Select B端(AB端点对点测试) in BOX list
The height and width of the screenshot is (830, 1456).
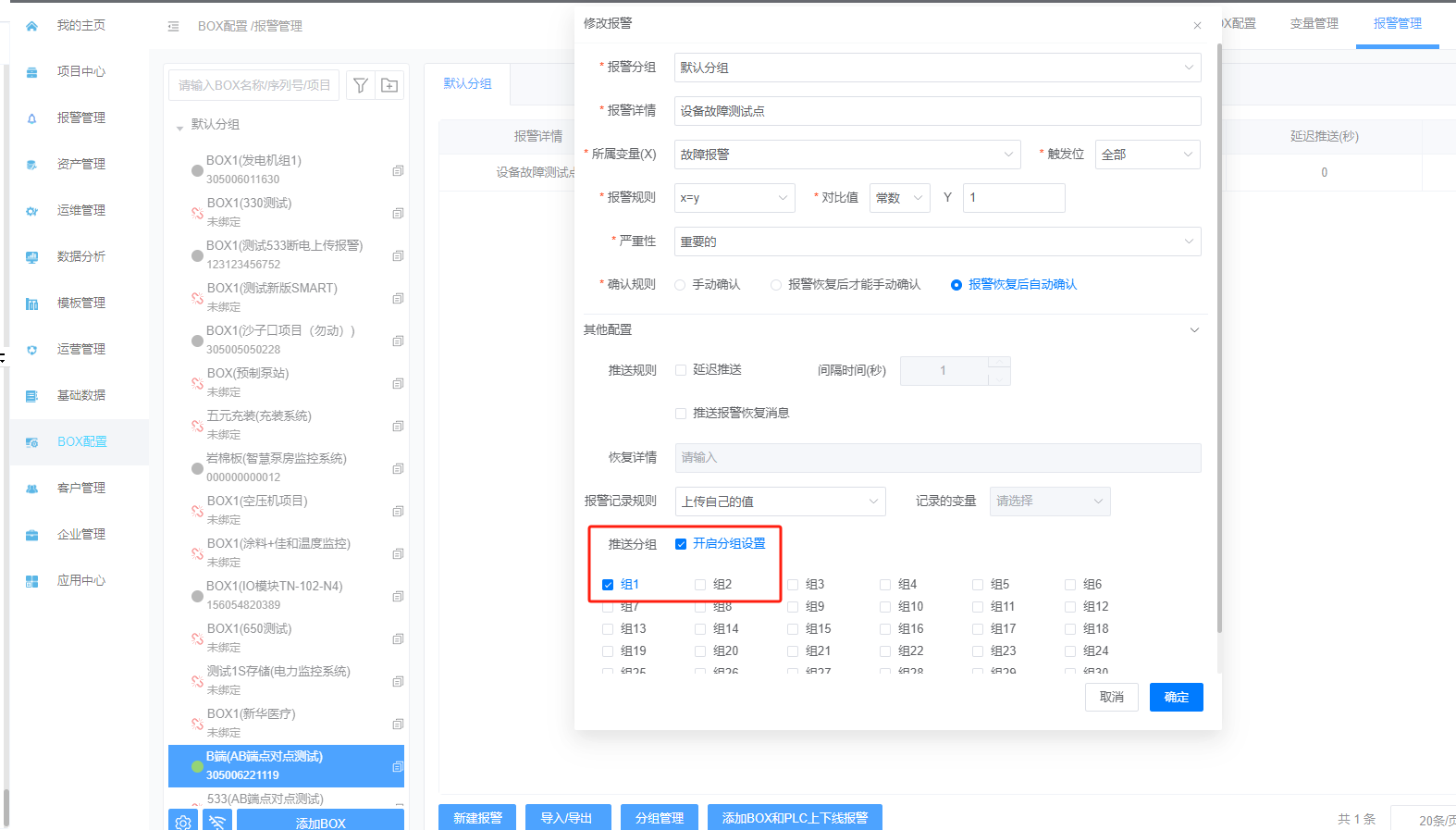pos(286,766)
